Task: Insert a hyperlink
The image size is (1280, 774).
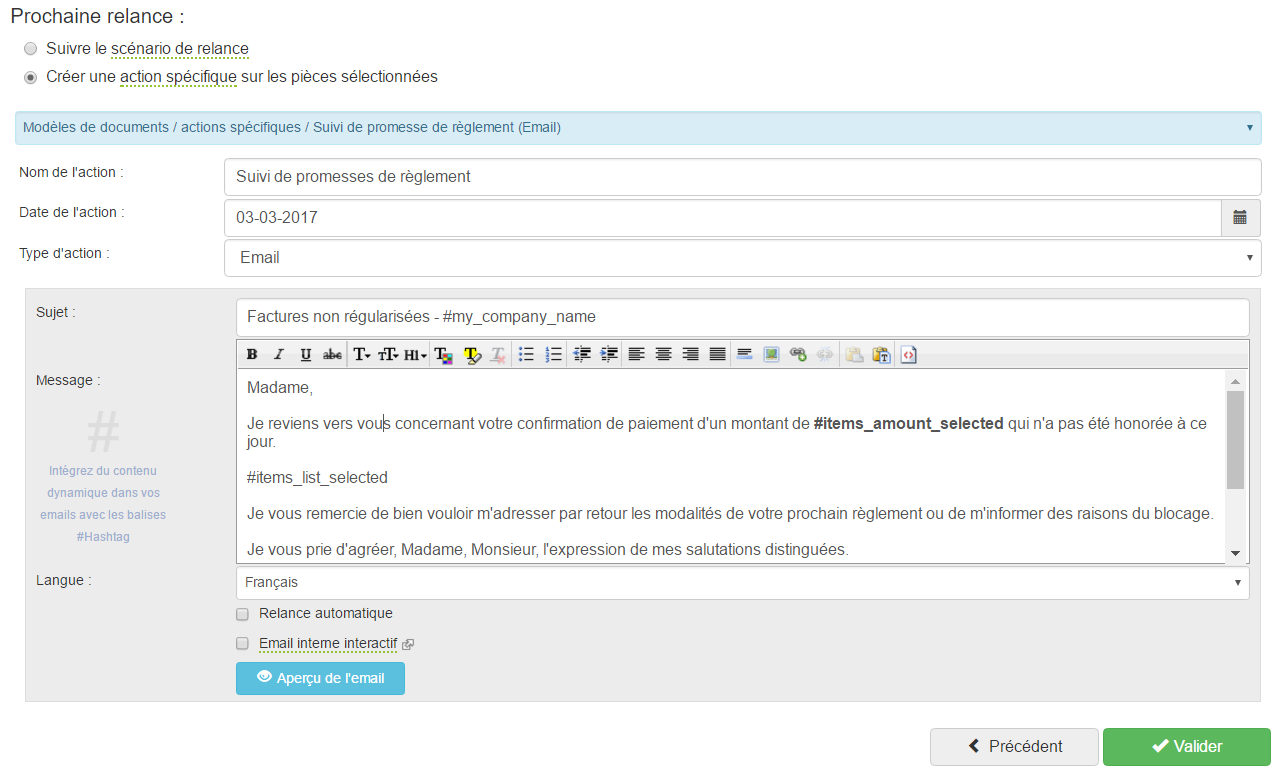Action: point(798,354)
